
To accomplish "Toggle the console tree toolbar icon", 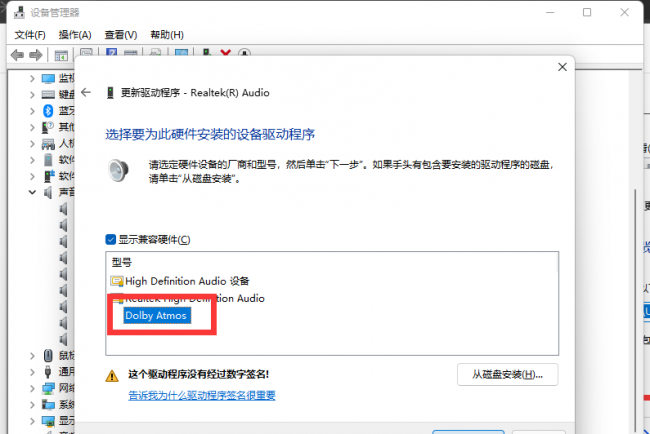I will [61, 55].
